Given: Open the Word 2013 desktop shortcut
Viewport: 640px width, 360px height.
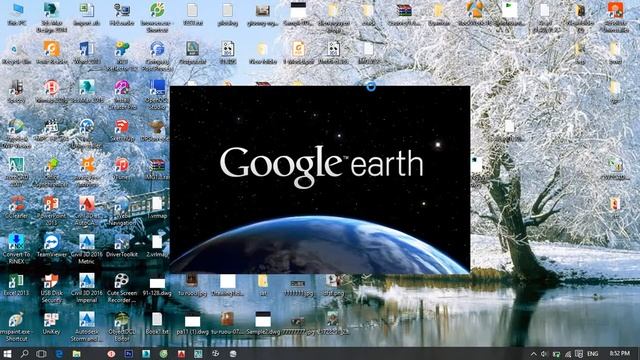Looking at the screenshot, I should coord(87,53).
